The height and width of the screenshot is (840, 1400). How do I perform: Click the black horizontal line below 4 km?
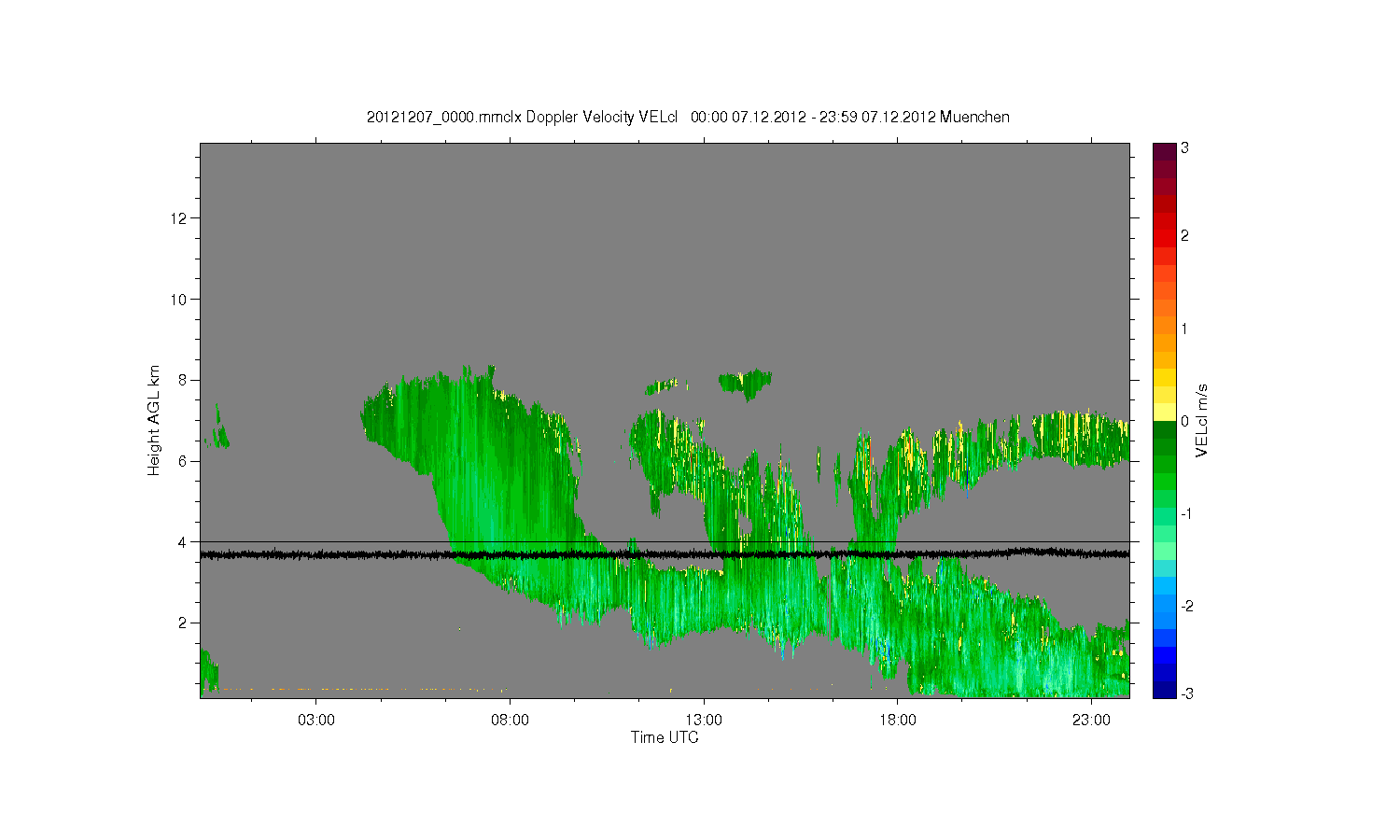tap(665, 554)
